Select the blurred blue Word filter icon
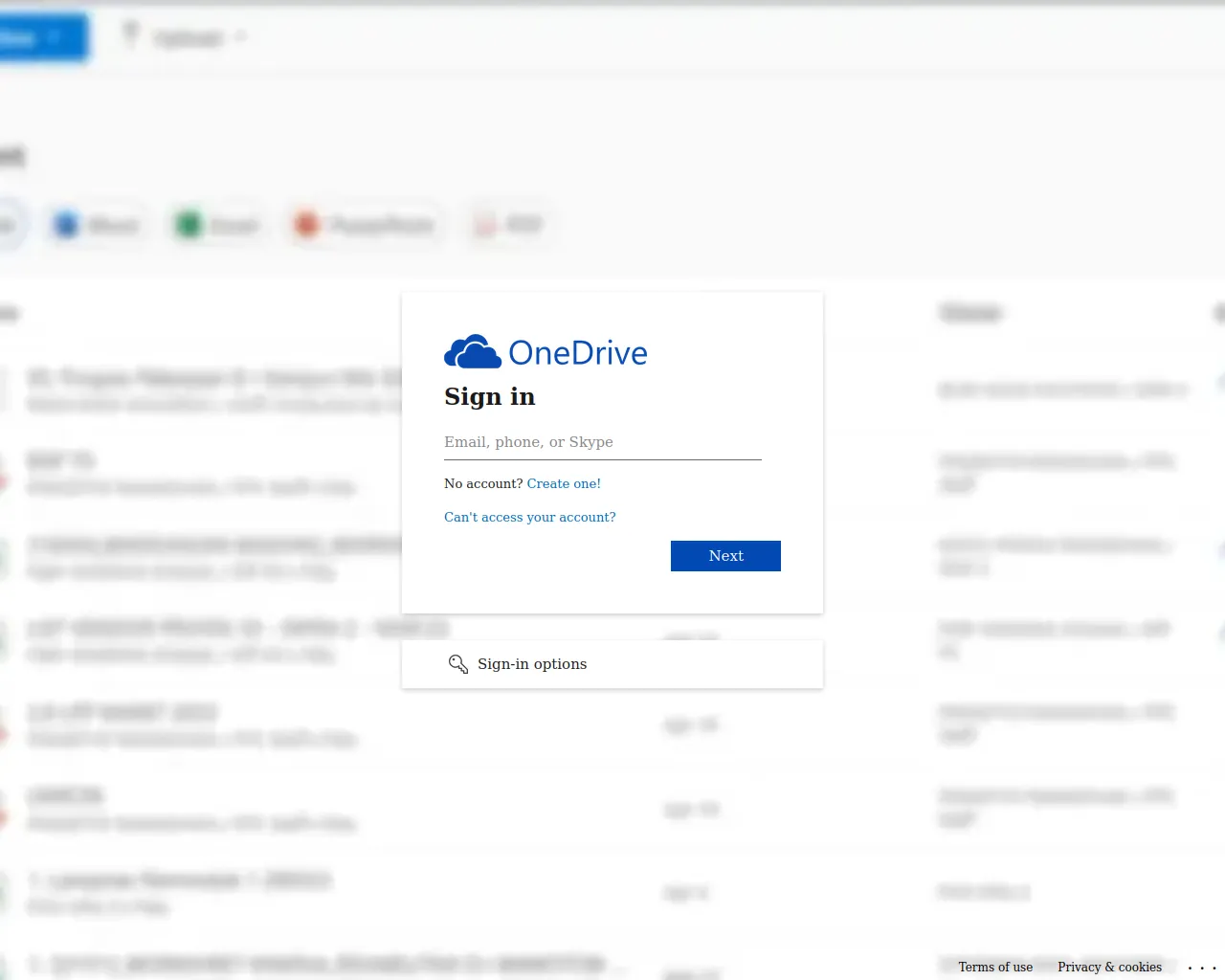Viewport: 1225px width, 980px height. [x=66, y=225]
